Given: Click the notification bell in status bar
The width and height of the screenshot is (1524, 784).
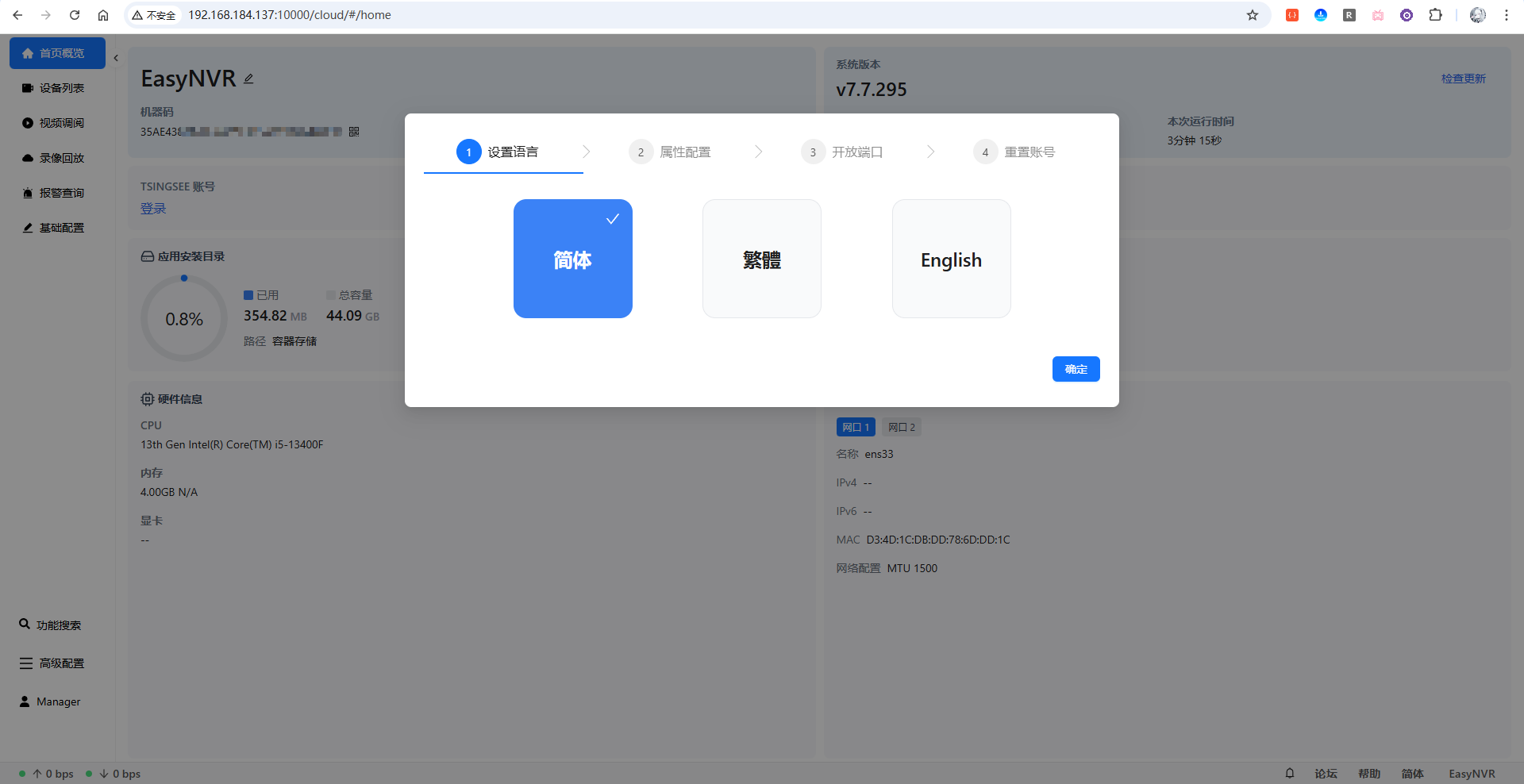Looking at the screenshot, I should point(1289,773).
